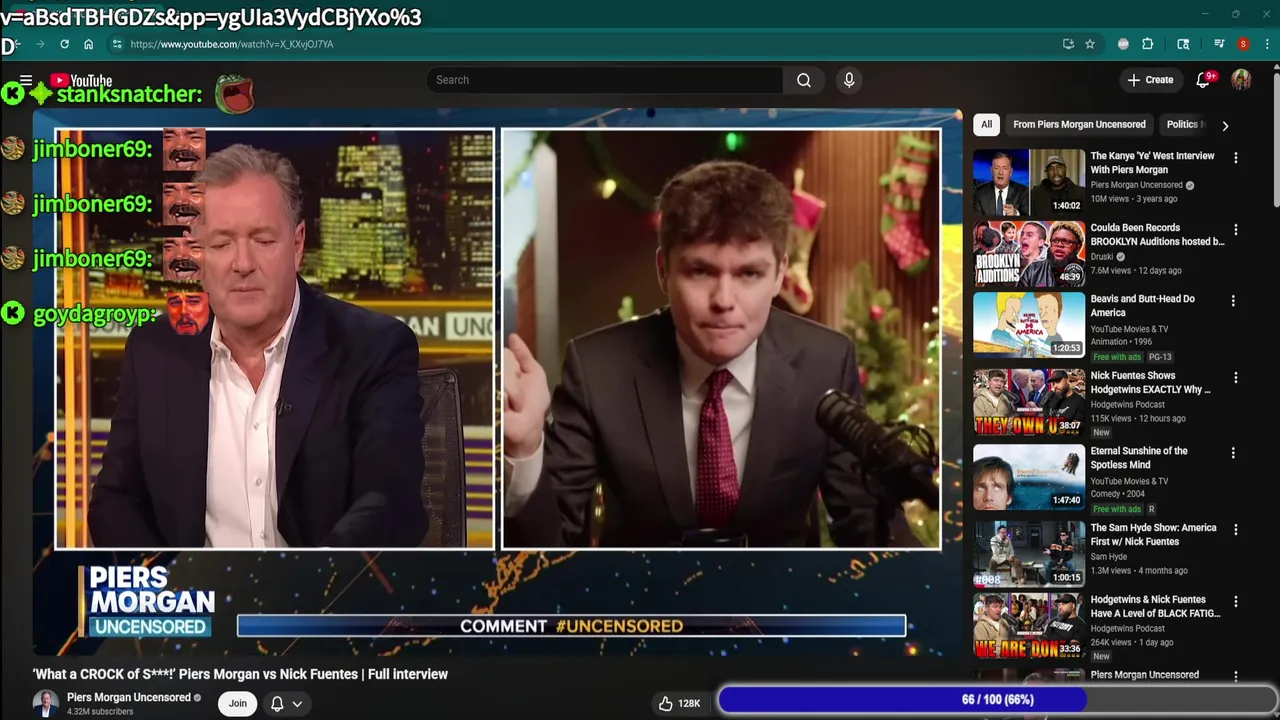Open The Sam Hyde Show America First title
The image size is (1280, 720).
point(1153,535)
